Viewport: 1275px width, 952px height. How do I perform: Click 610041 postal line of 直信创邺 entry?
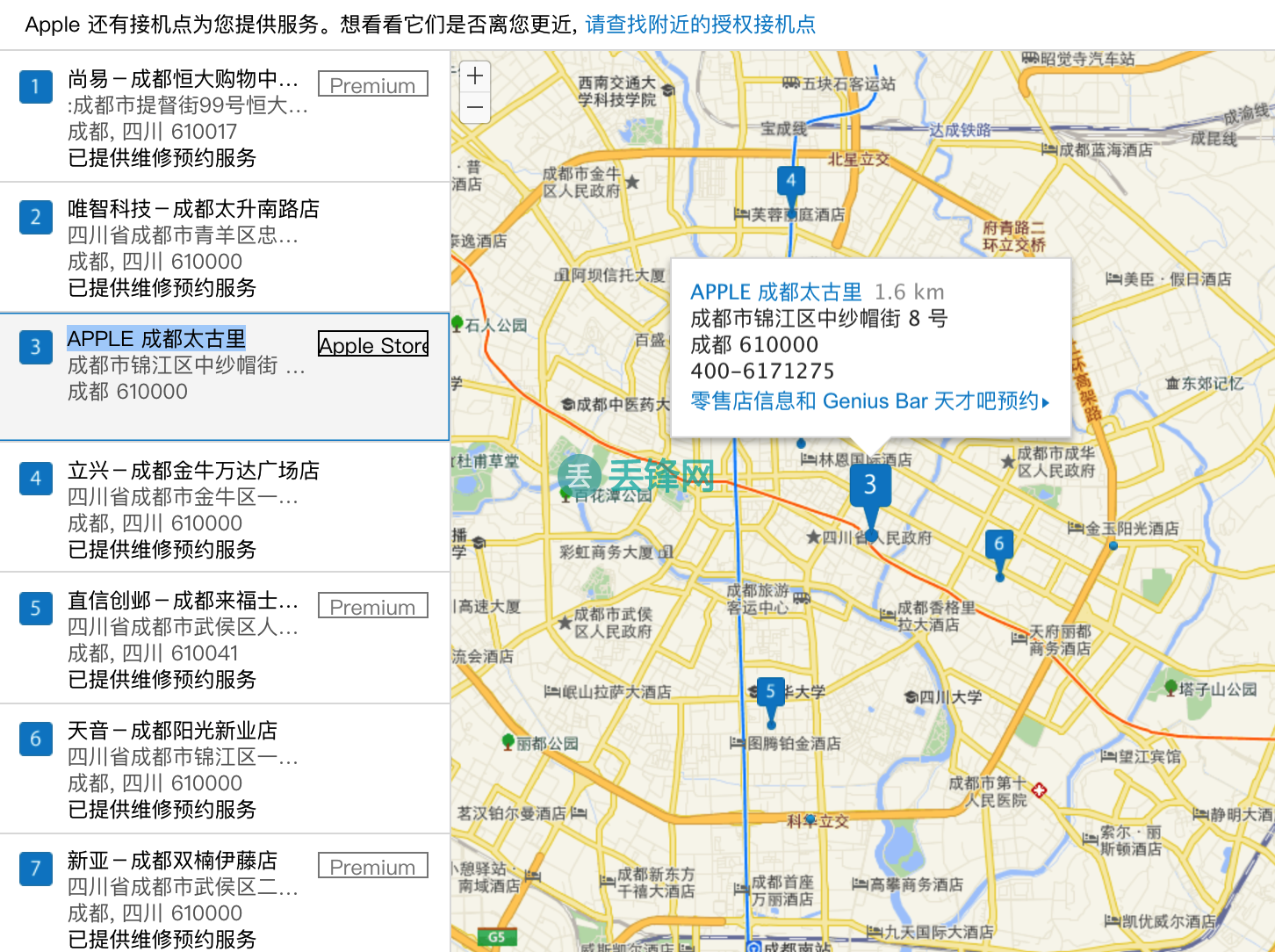pyautogui.click(x=153, y=653)
